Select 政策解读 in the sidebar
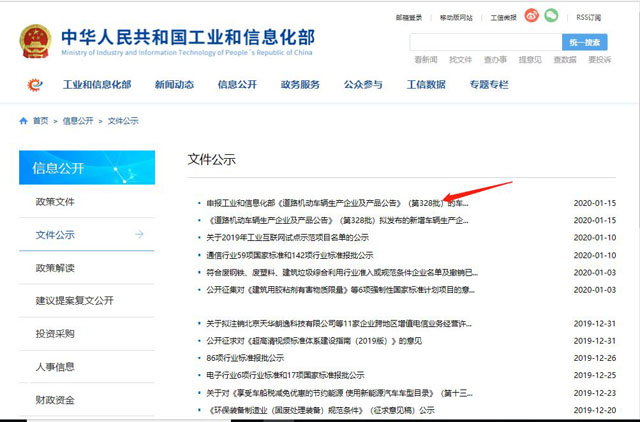 [55, 268]
